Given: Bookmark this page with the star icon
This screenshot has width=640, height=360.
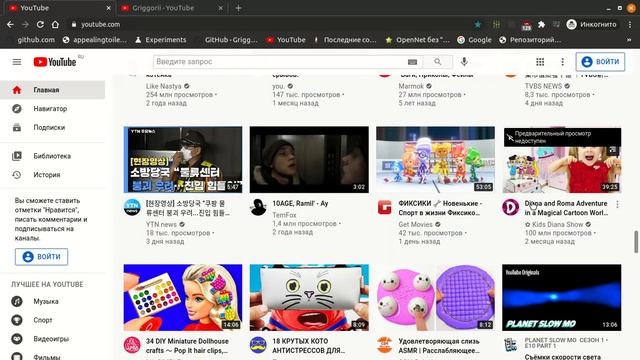Looking at the screenshot, I should [x=478, y=24].
